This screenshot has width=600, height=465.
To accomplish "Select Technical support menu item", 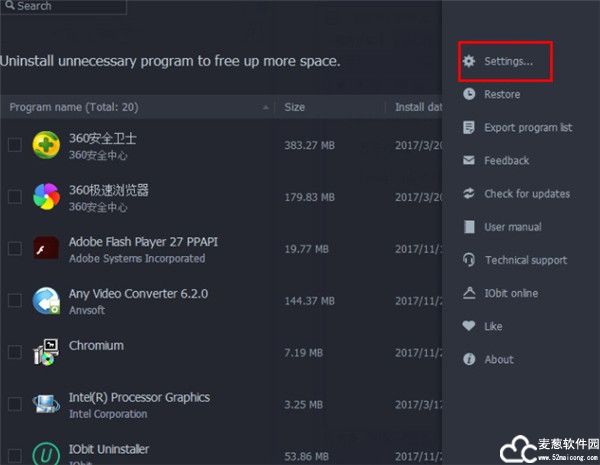I will (526, 260).
